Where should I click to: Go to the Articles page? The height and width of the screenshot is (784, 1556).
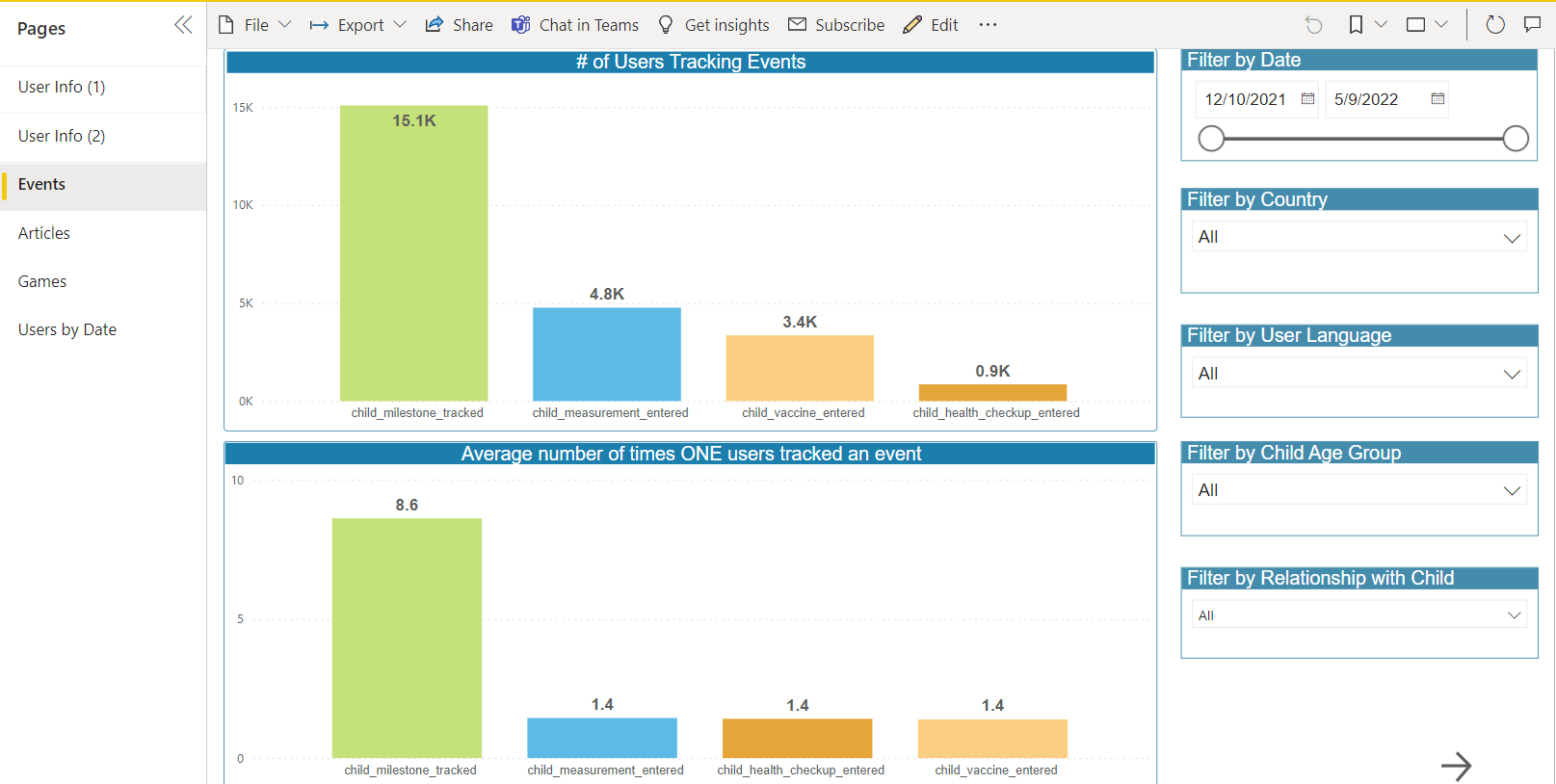point(103,234)
